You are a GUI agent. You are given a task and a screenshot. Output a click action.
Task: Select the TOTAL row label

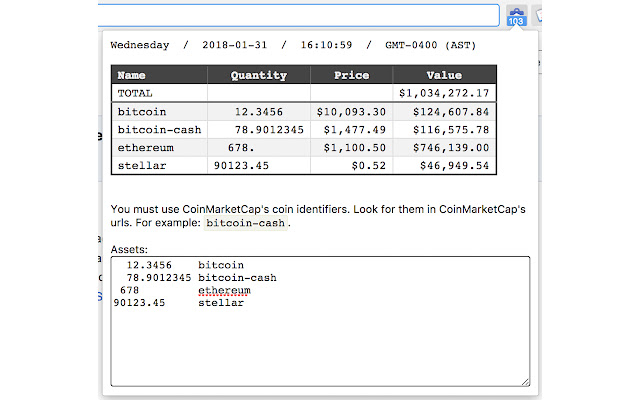tap(135, 93)
